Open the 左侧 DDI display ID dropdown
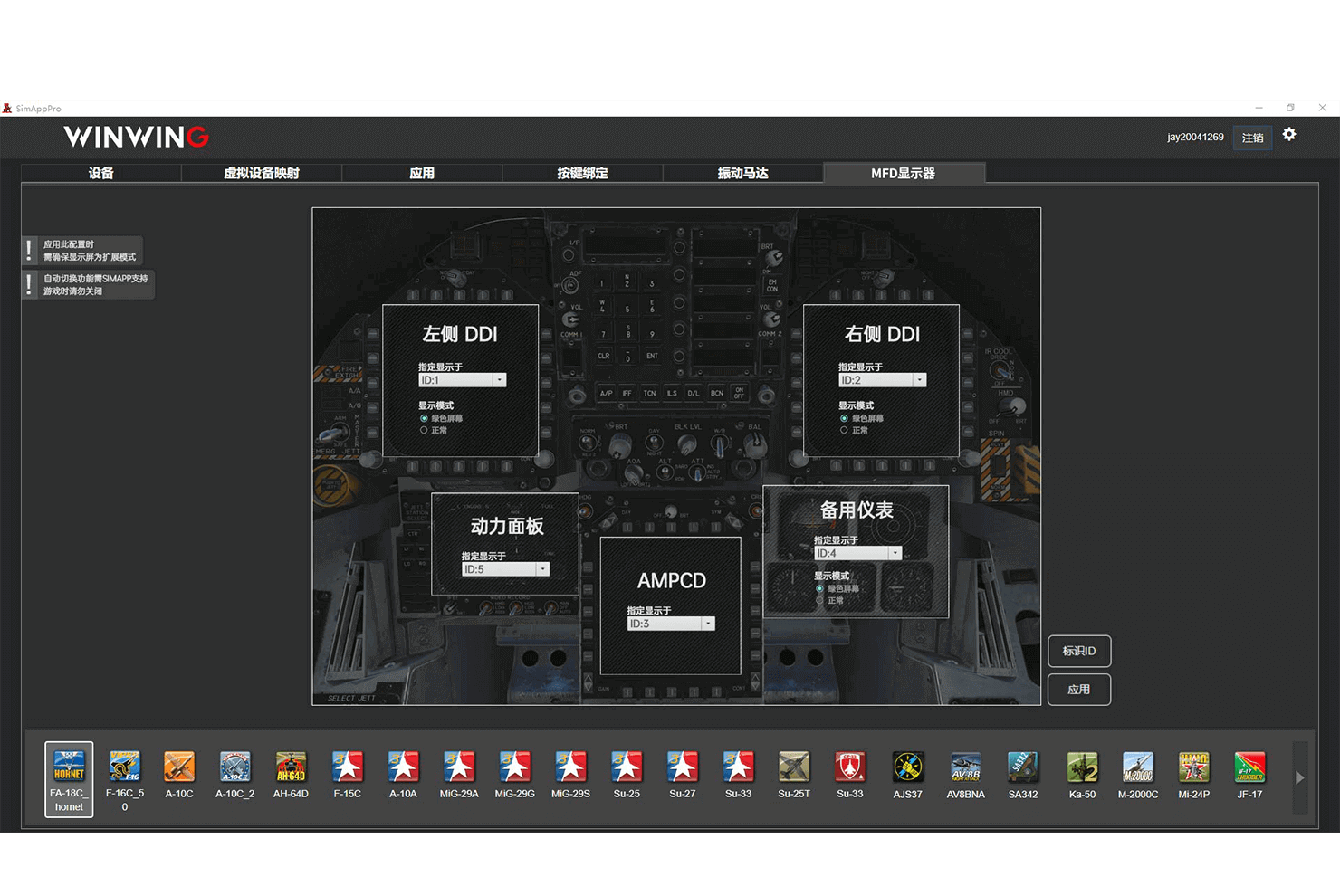The image size is (1340, 896). pos(499,381)
